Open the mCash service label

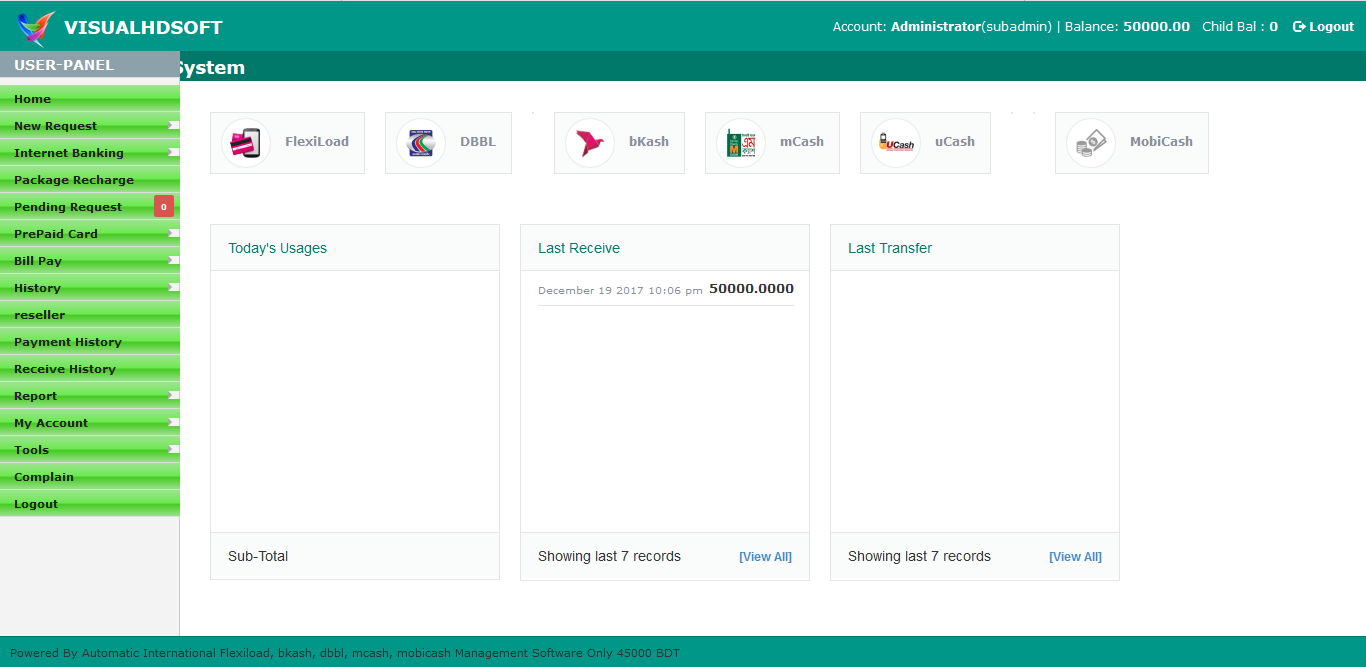(x=802, y=142)
